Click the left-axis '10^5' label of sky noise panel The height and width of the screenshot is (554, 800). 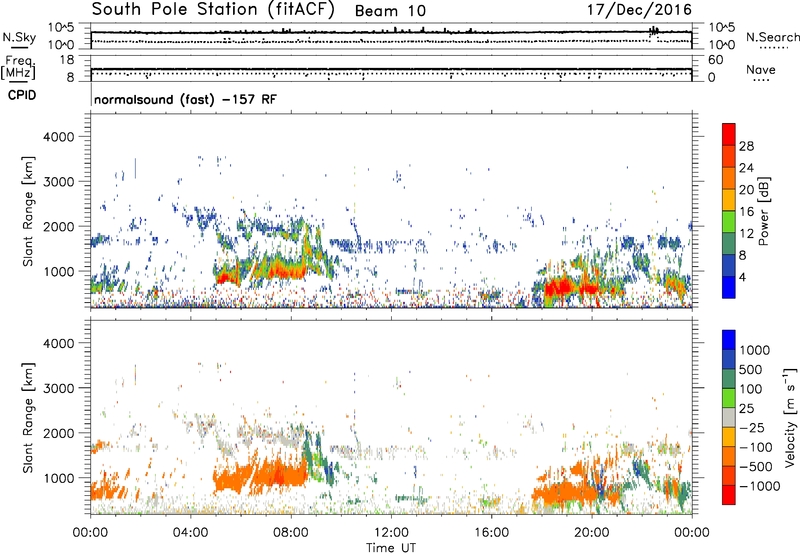click(61, 28)
